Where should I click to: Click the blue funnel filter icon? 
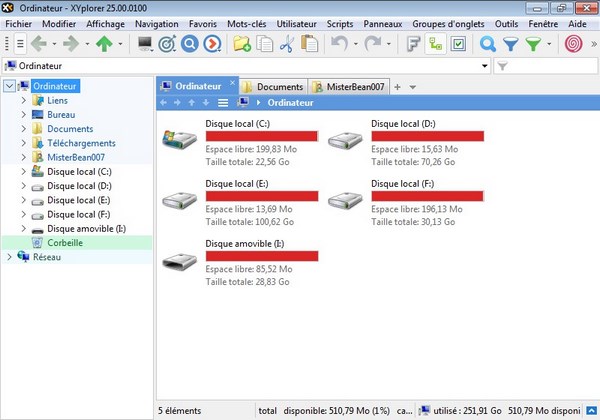tap(510, 44)
